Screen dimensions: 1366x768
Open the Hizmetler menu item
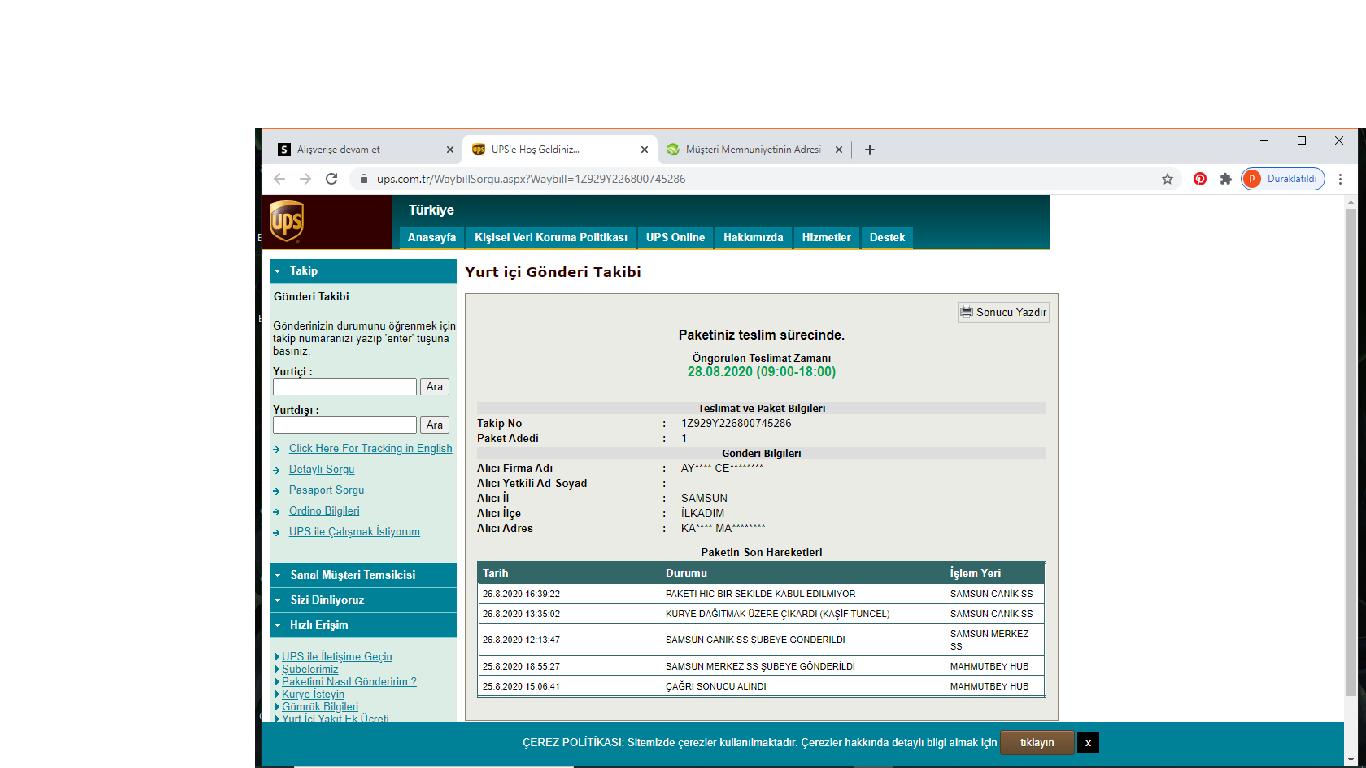click(x=826, y=237)
